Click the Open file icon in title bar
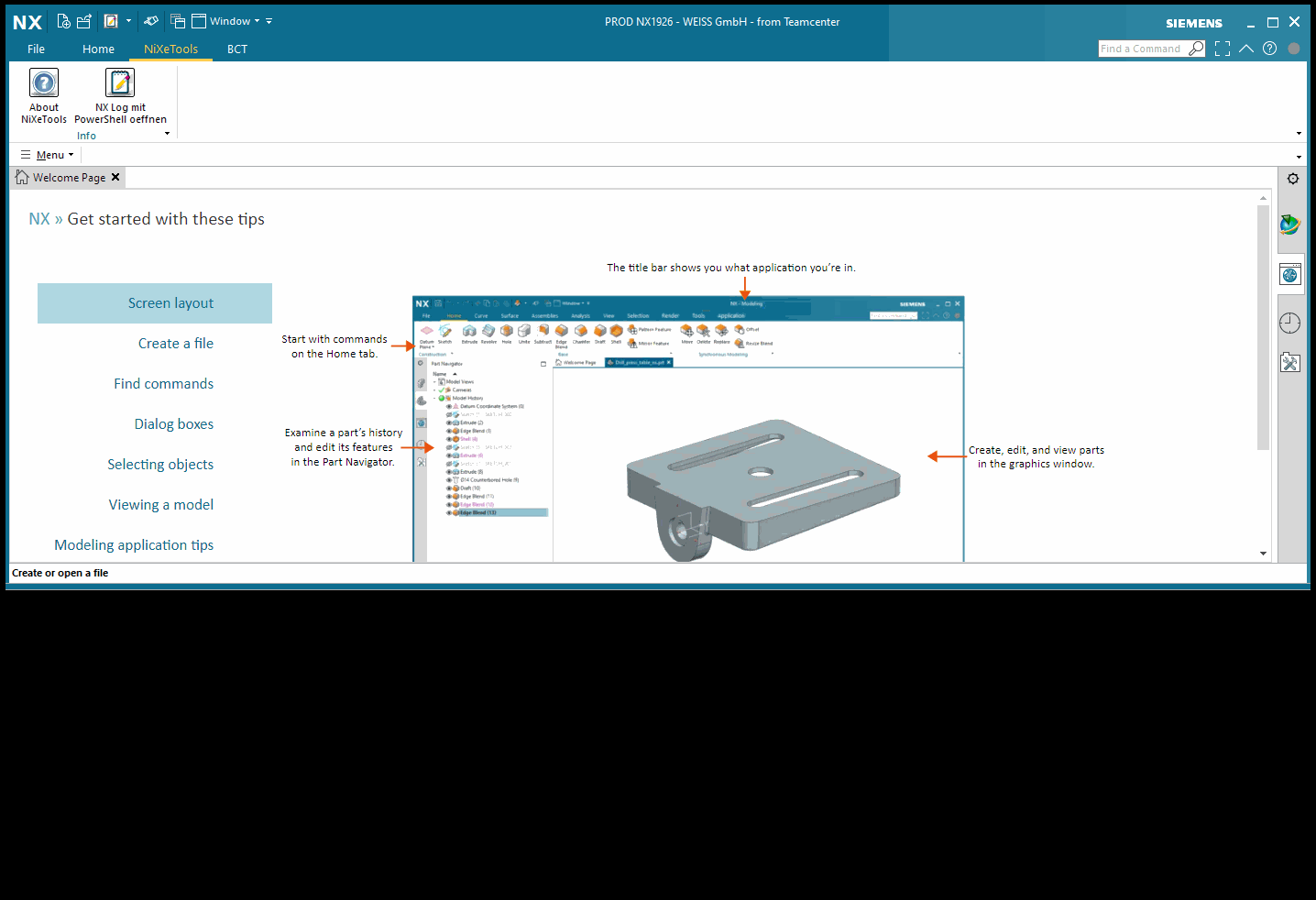The height and width of the screenshot is (900, 1316). tap(84, 21)
